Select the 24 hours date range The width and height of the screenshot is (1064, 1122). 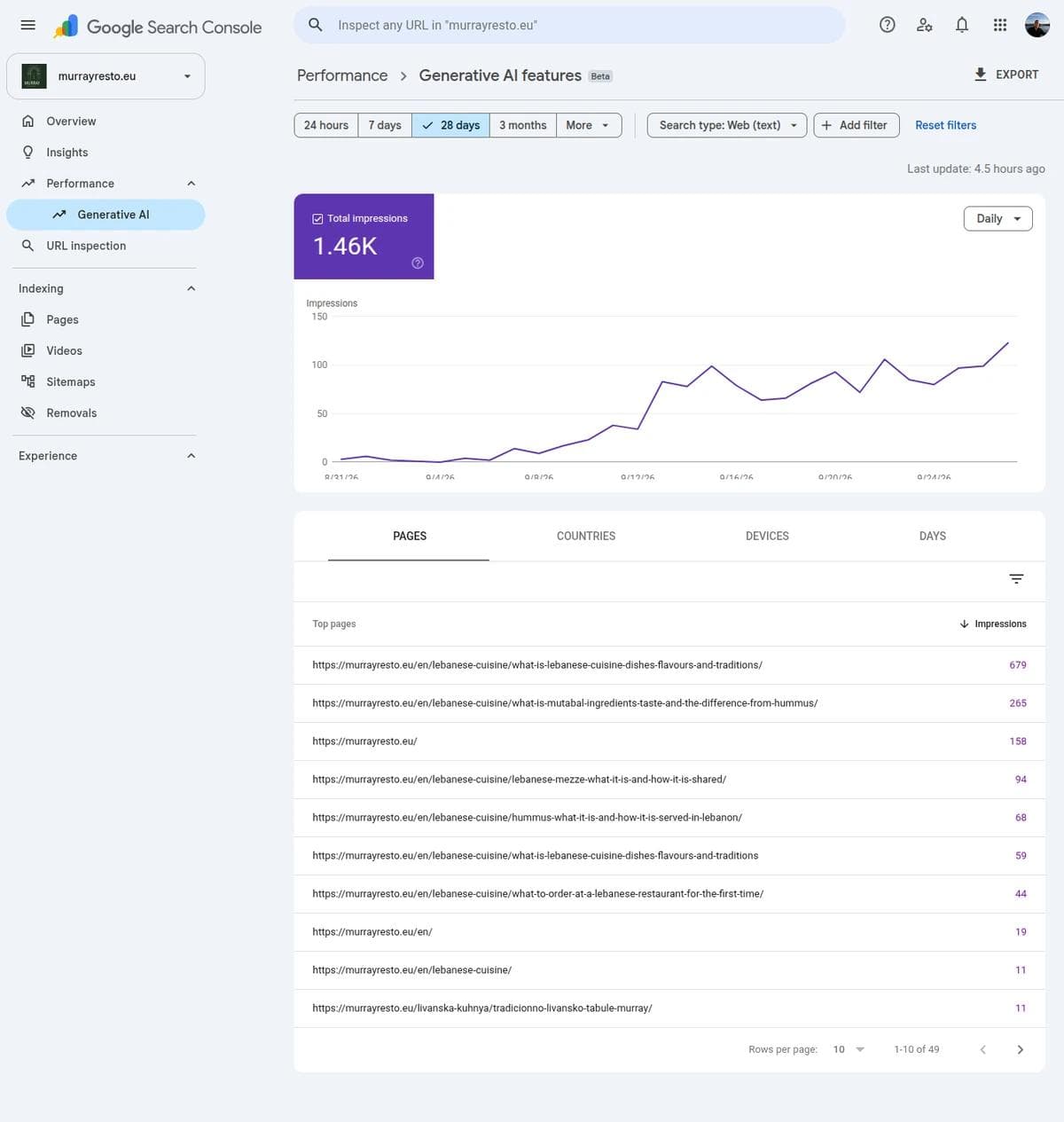[x=326, y=125]
